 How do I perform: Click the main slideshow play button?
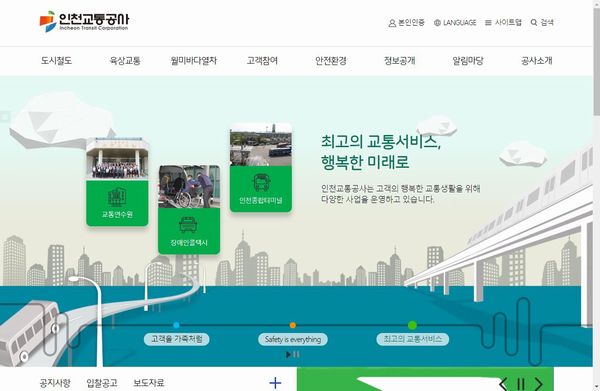(x=289, y=355)
